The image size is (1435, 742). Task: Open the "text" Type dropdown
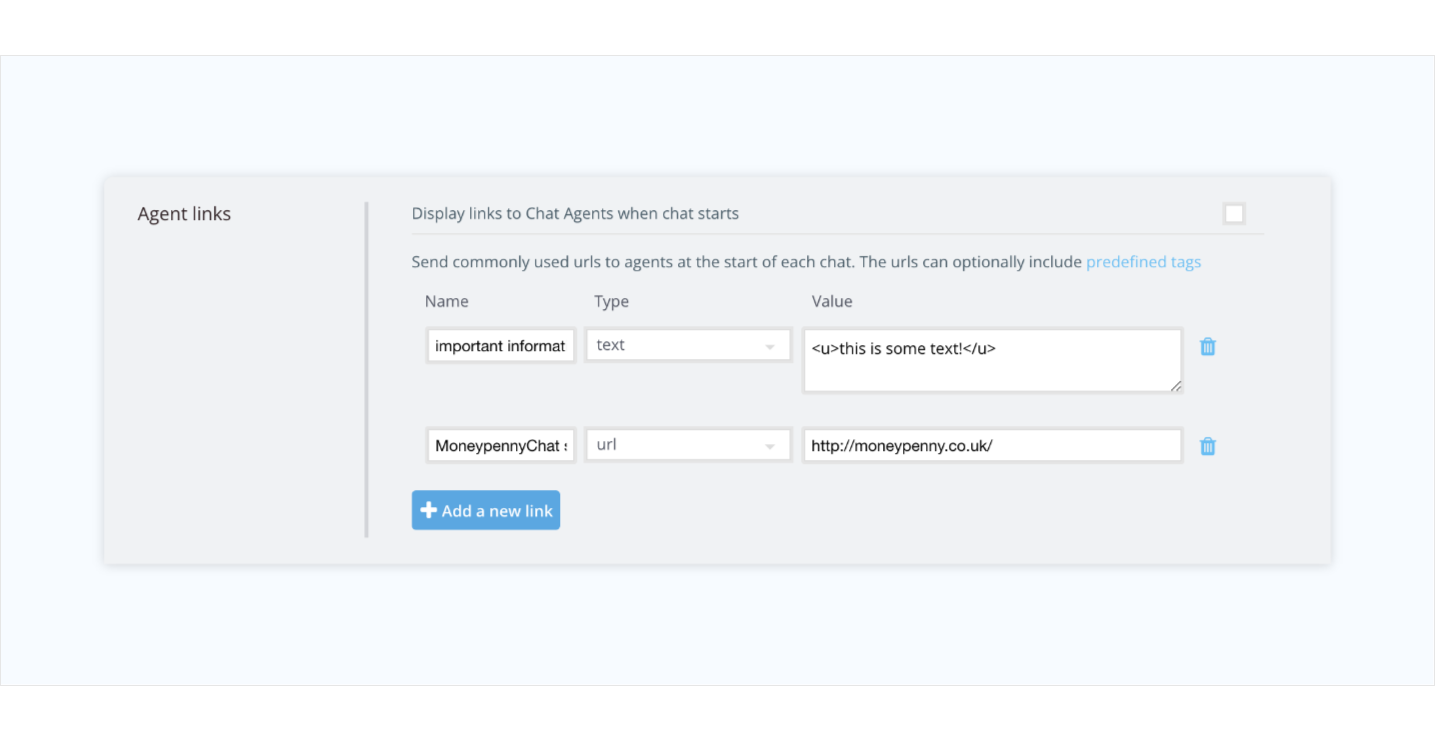click(688, 344)
